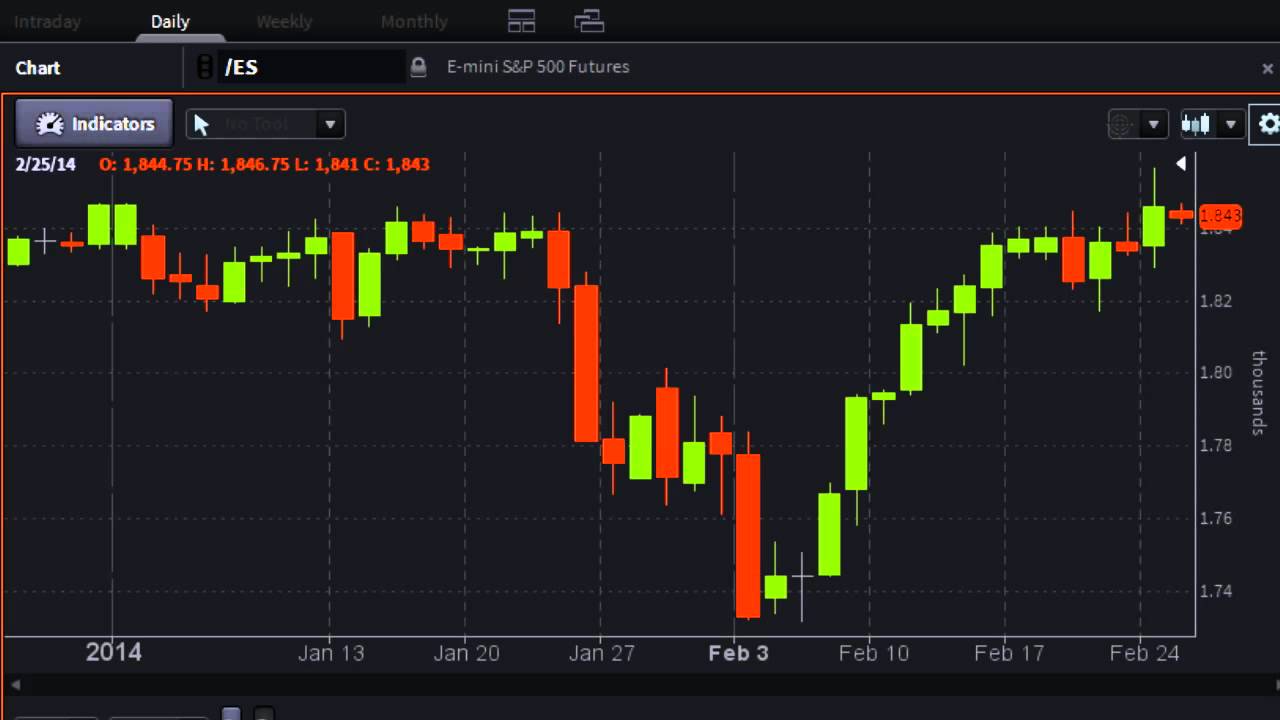
Task: Expand the chart type dropdown arrow
Action: (1231, 124)
